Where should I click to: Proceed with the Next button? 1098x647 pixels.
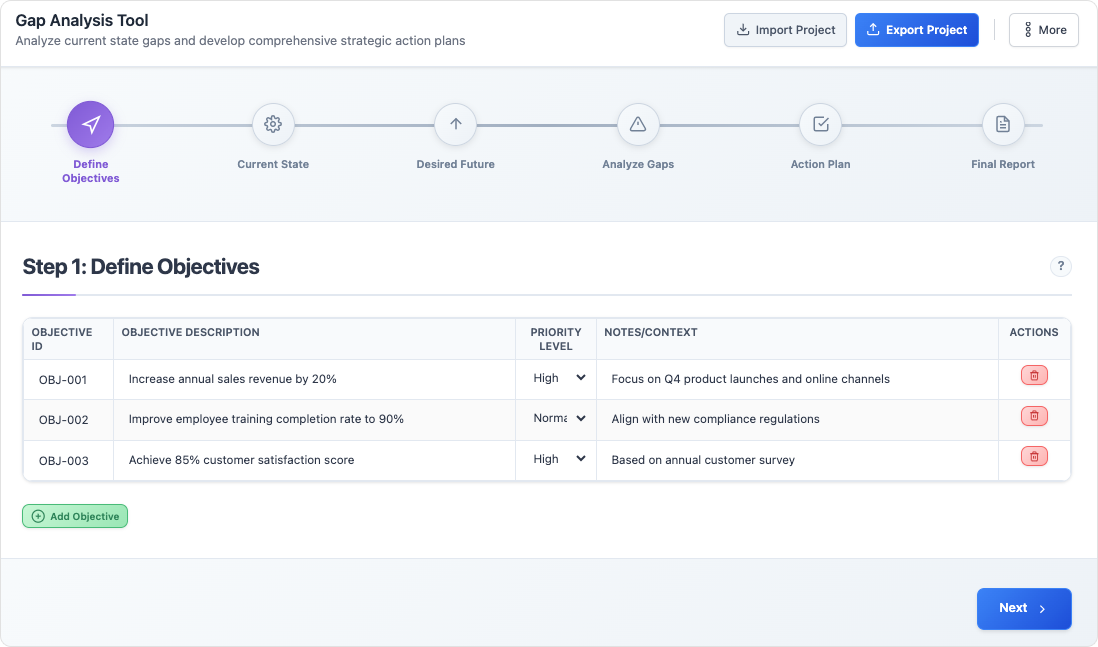[x=1024, y=608]
